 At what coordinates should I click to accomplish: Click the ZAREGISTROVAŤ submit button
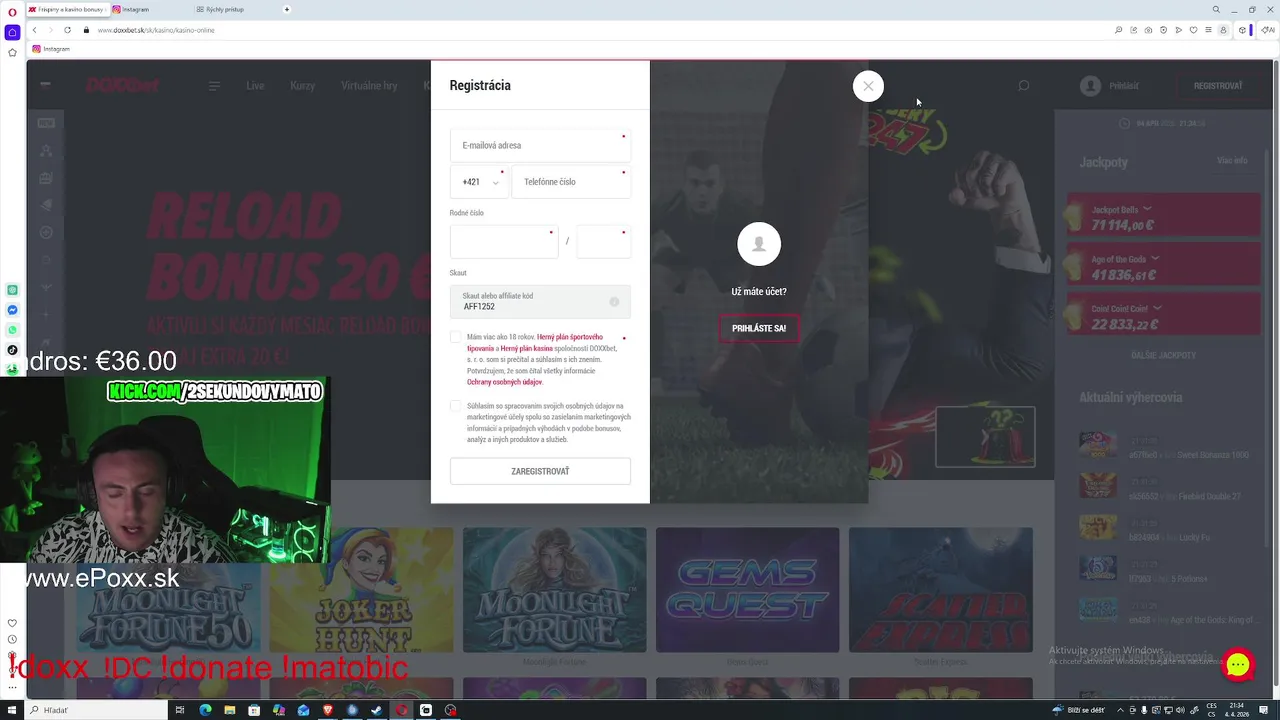(540, 471)
